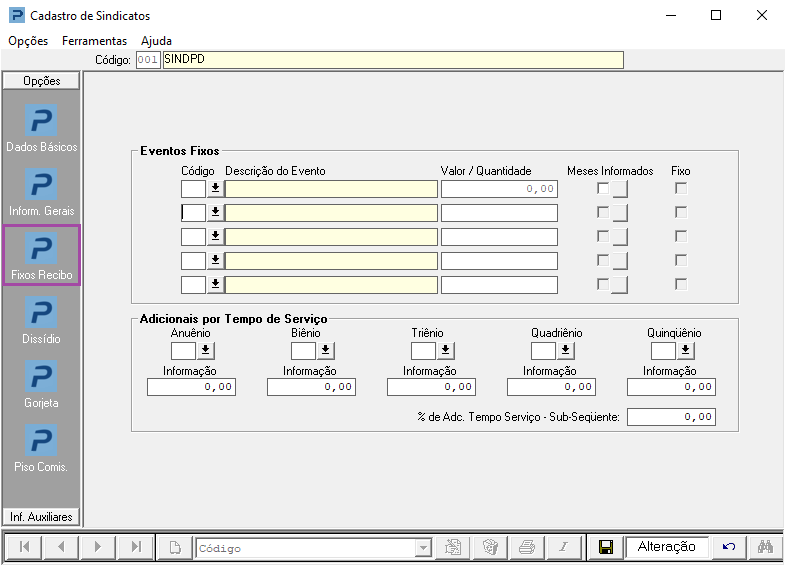Open the Ajuda menu
The width and height of the screenshot is (792, 570).
(x=156, y=41)
